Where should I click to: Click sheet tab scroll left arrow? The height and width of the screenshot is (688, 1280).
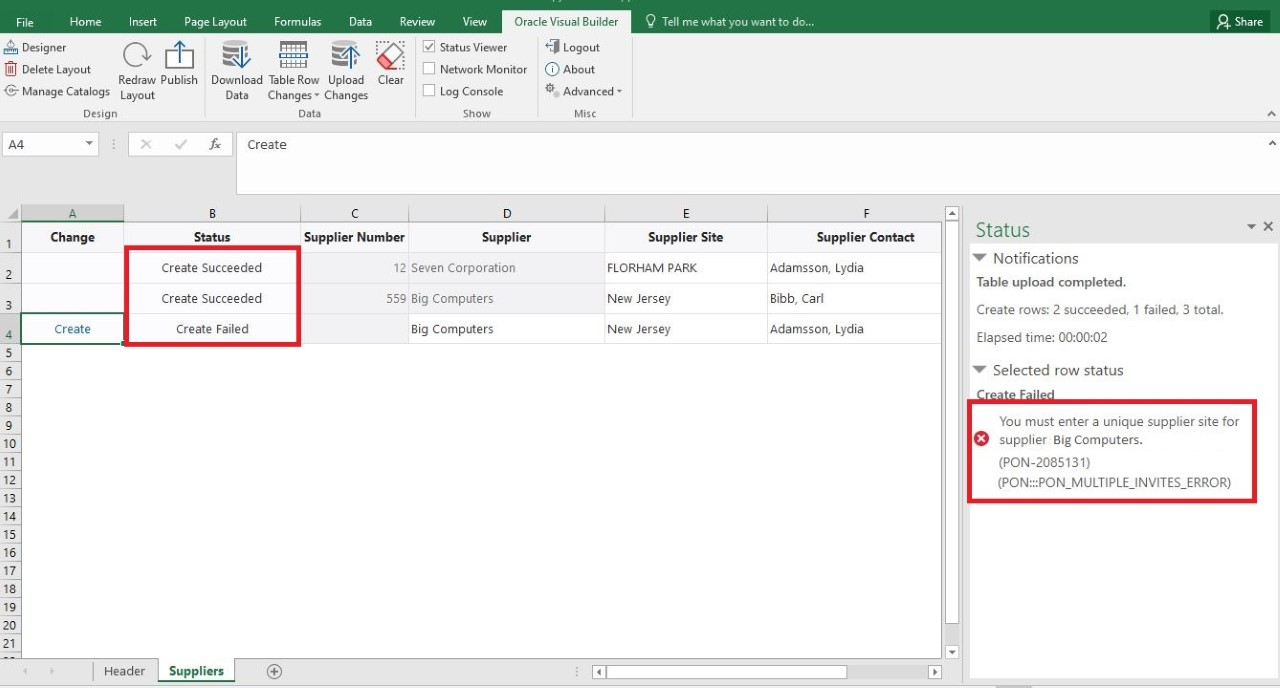(x=25, y=671)
